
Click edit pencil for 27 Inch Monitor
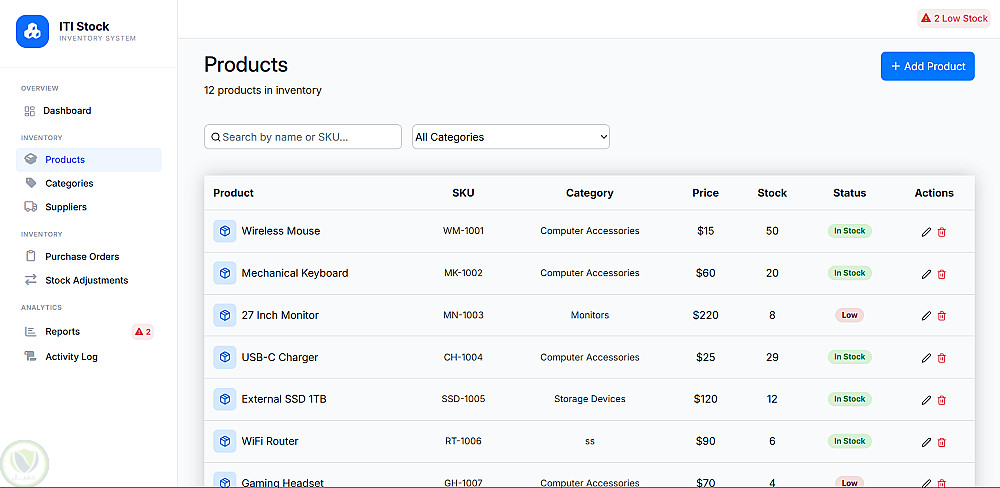point(926,316)
